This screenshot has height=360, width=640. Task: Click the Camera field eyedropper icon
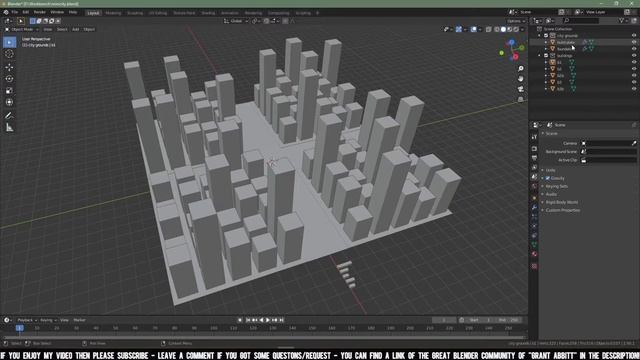click(634, 143)
